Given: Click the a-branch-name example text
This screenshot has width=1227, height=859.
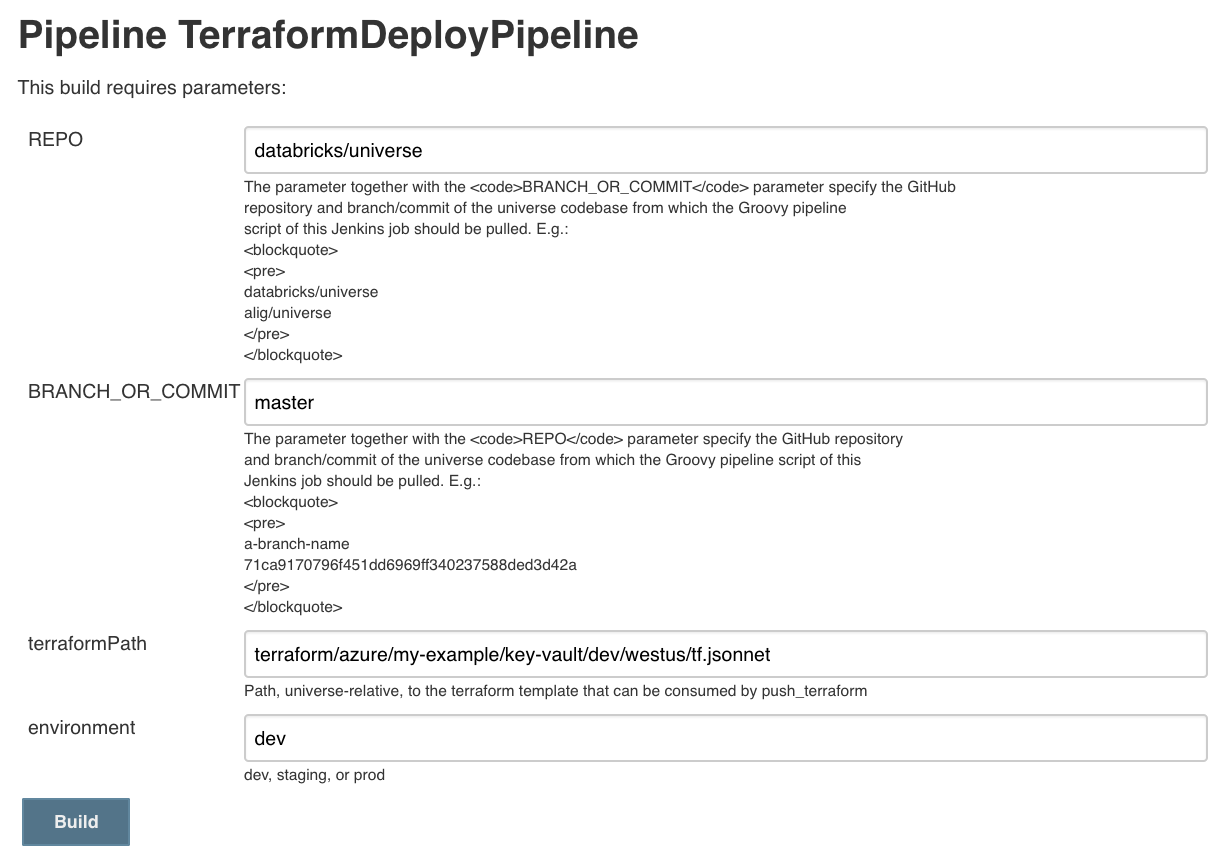Looking at the screenshot, I should click(297, 544).
